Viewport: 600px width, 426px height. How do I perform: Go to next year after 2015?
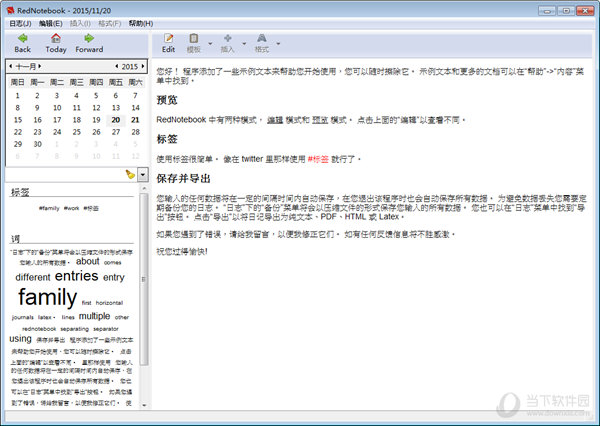coord(143,66)
